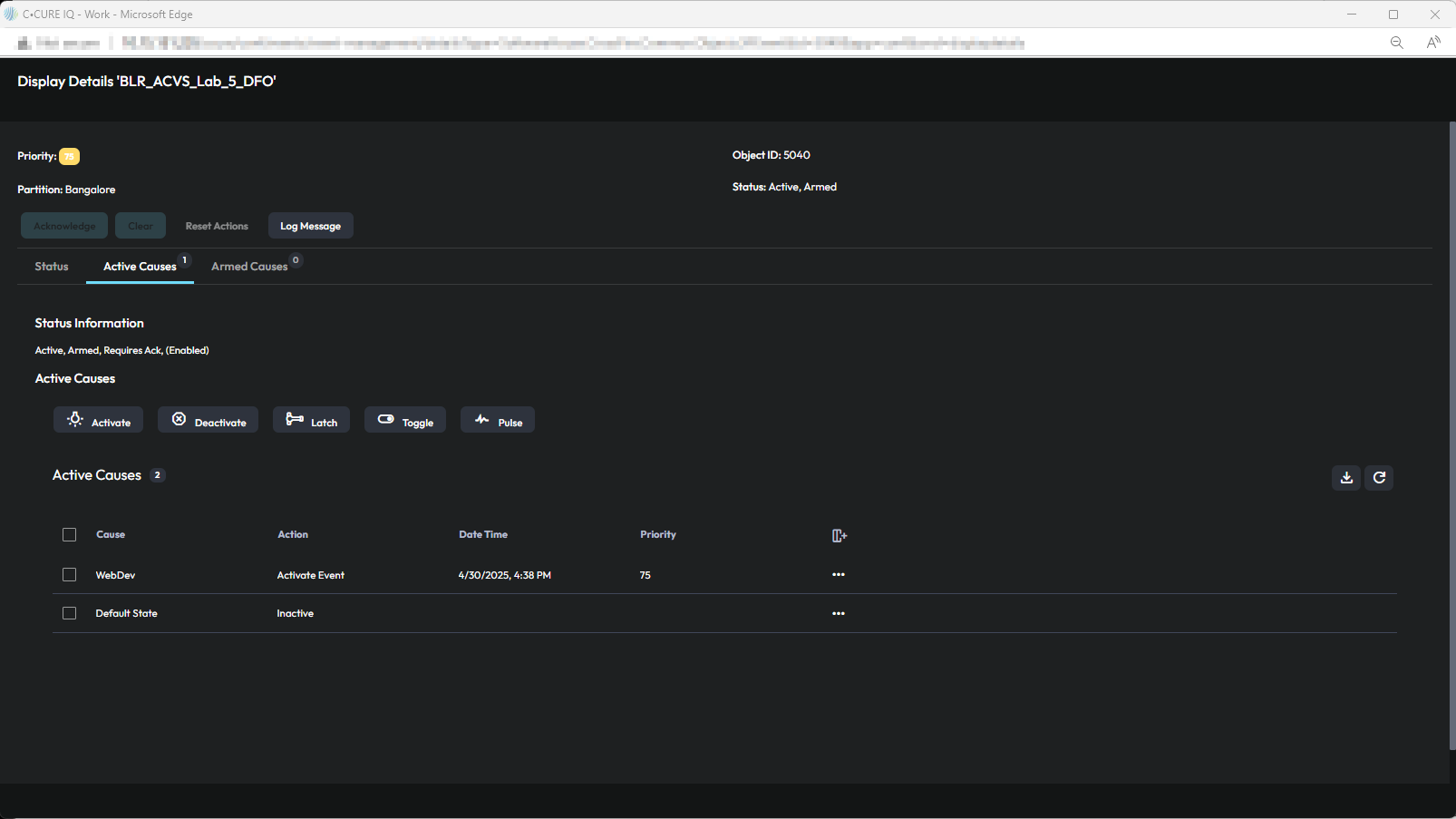
Task: Switch to the Status tab
Action: point(52,267)
